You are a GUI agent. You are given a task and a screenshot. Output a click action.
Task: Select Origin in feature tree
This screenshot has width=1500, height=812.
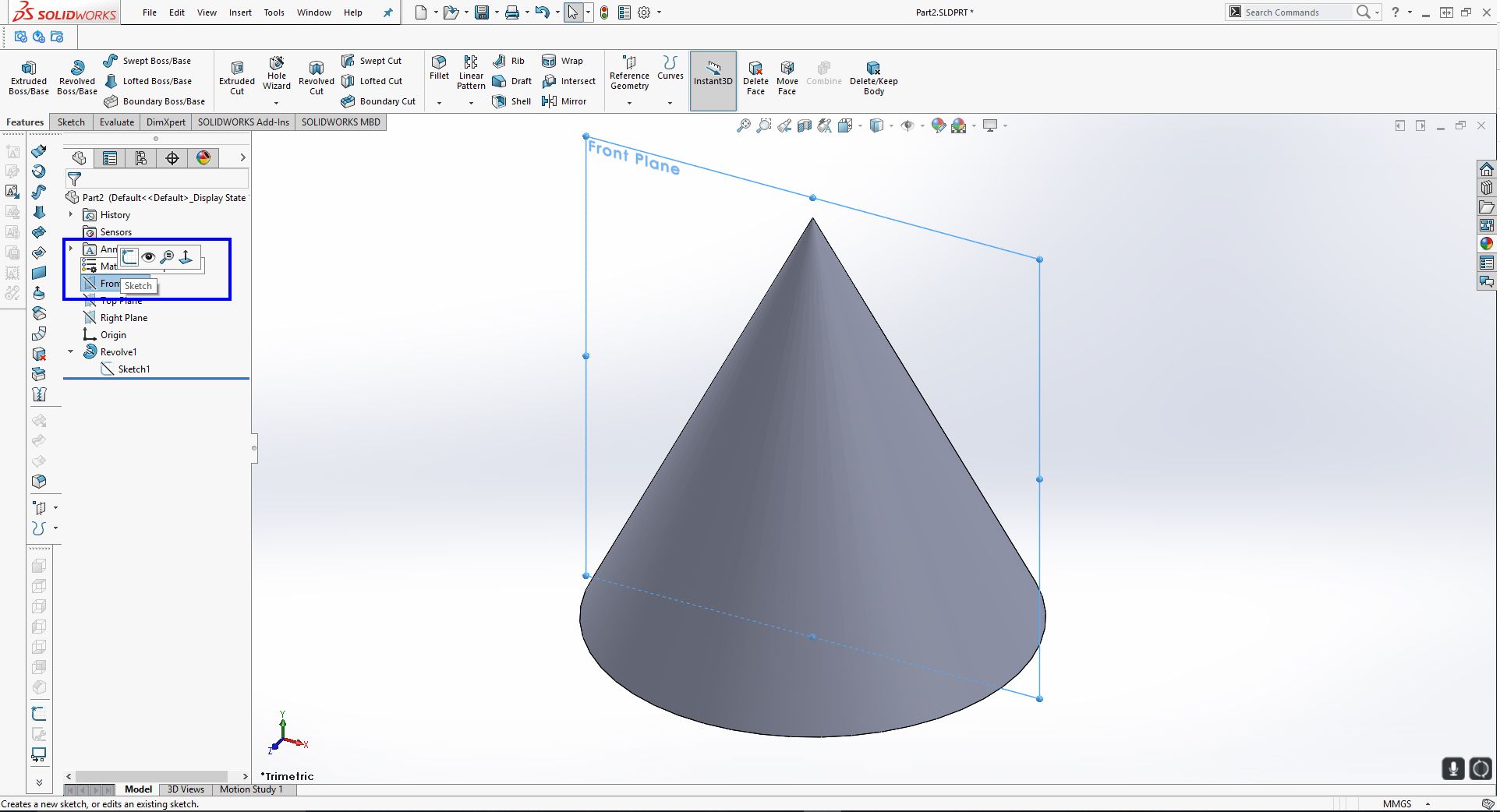[104, 334]
